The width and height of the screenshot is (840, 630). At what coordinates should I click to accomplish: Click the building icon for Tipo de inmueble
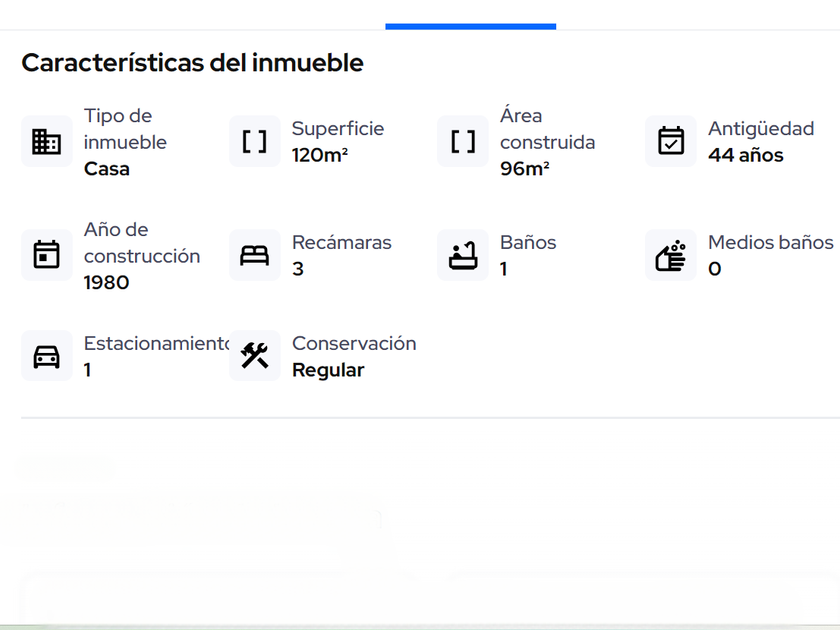[47, 142]
